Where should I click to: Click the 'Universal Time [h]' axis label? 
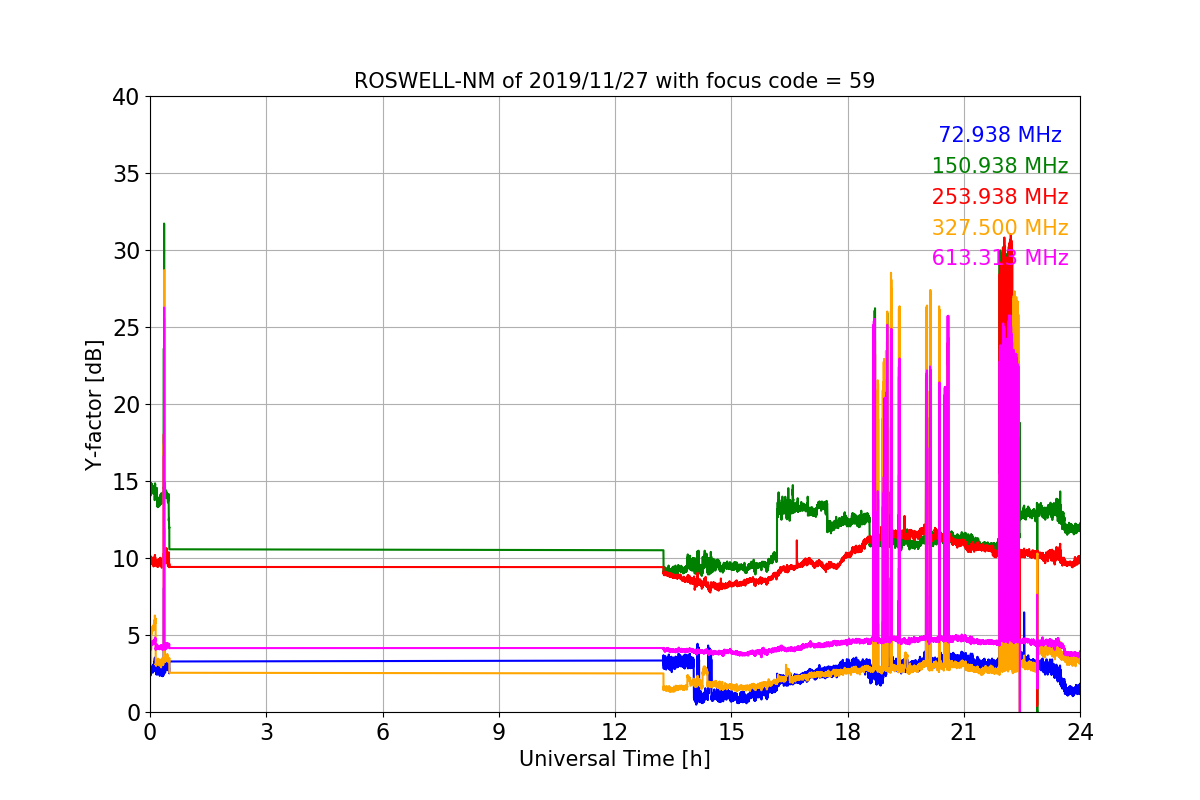614,759
